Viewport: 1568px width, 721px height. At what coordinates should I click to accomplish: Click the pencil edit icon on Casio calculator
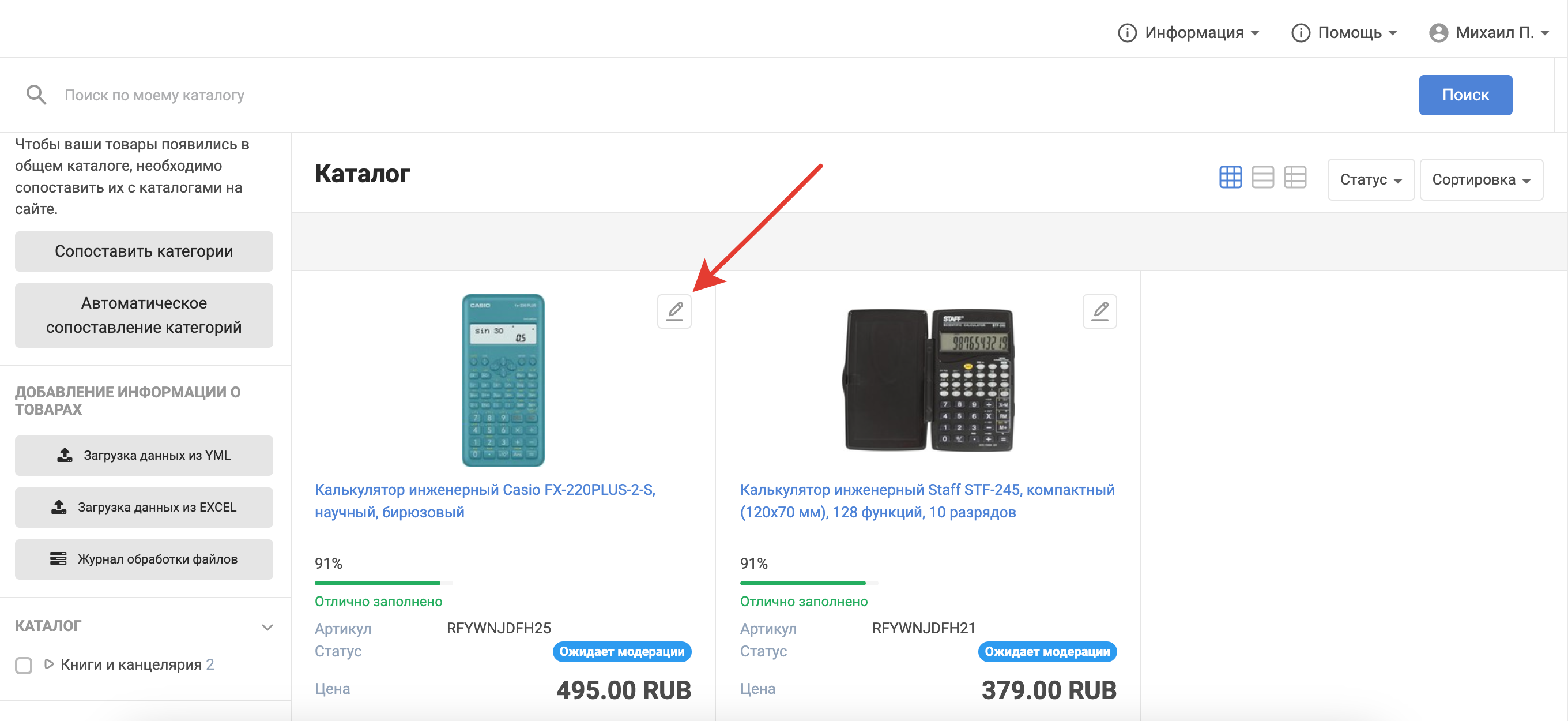point(674,311)
